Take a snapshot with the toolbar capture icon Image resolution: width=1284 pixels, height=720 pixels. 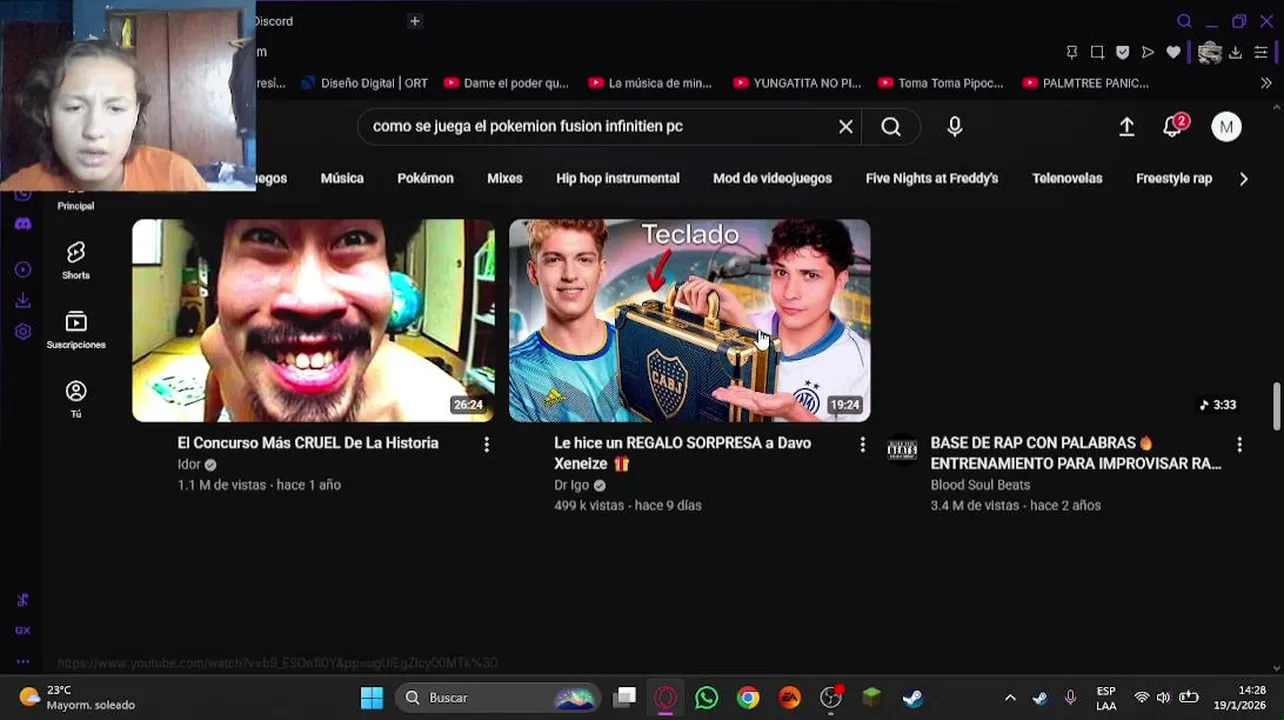tap(1097, 52)
